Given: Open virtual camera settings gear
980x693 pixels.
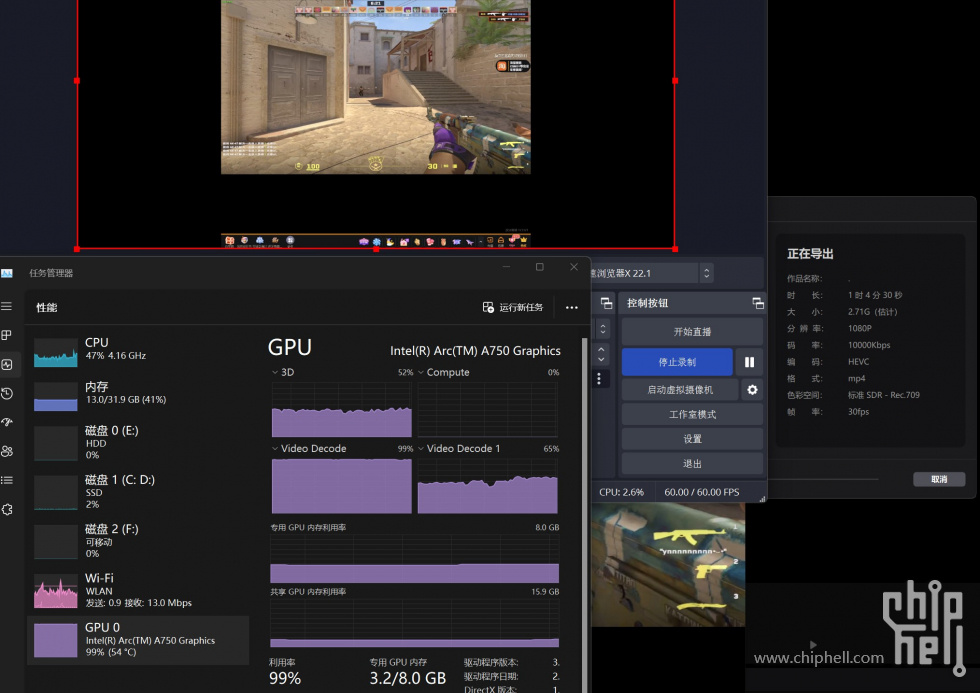Looking at the screenshot, I should click(x=752, y=390).
